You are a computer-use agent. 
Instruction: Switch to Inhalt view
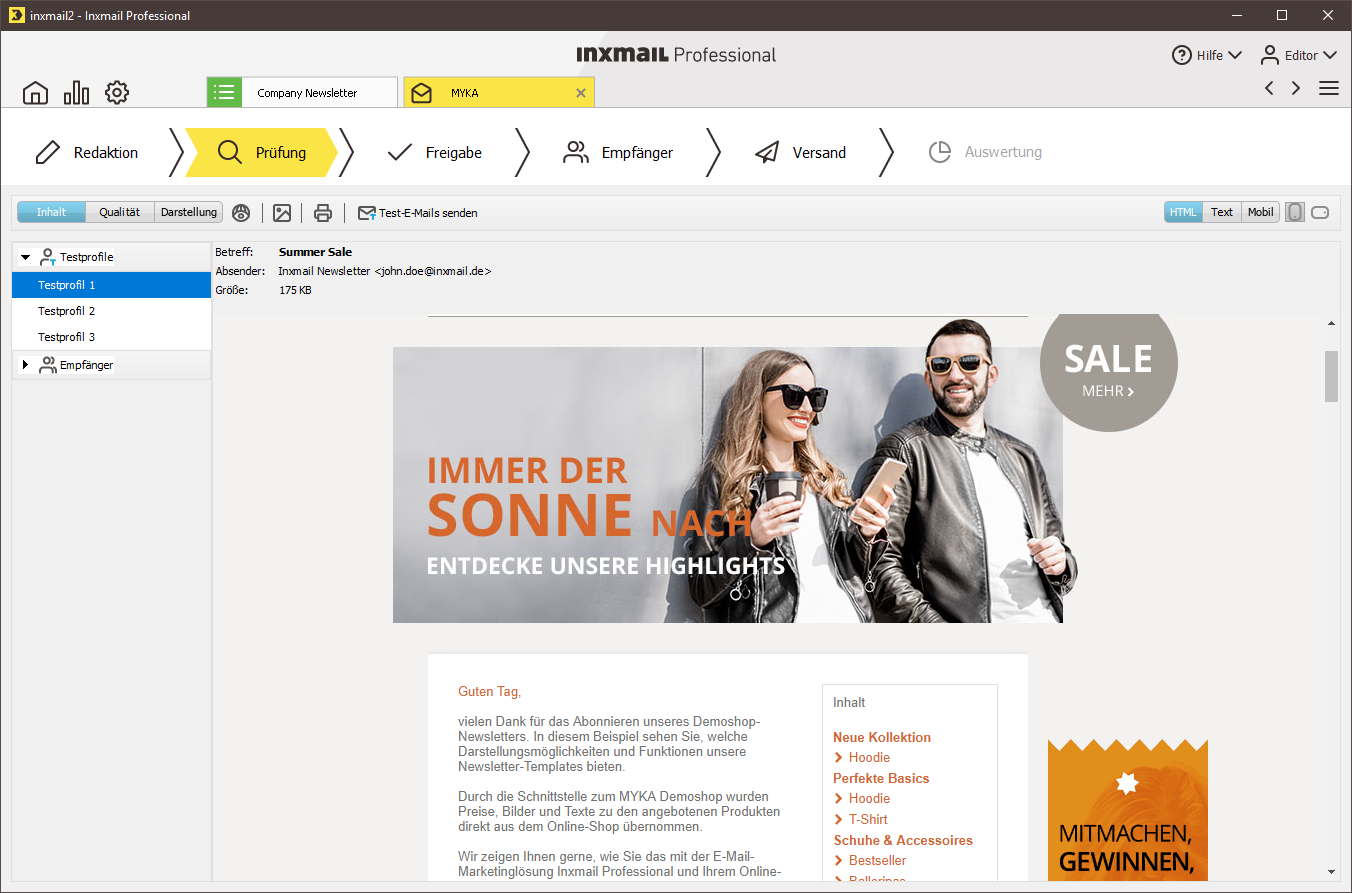(51, 212)
